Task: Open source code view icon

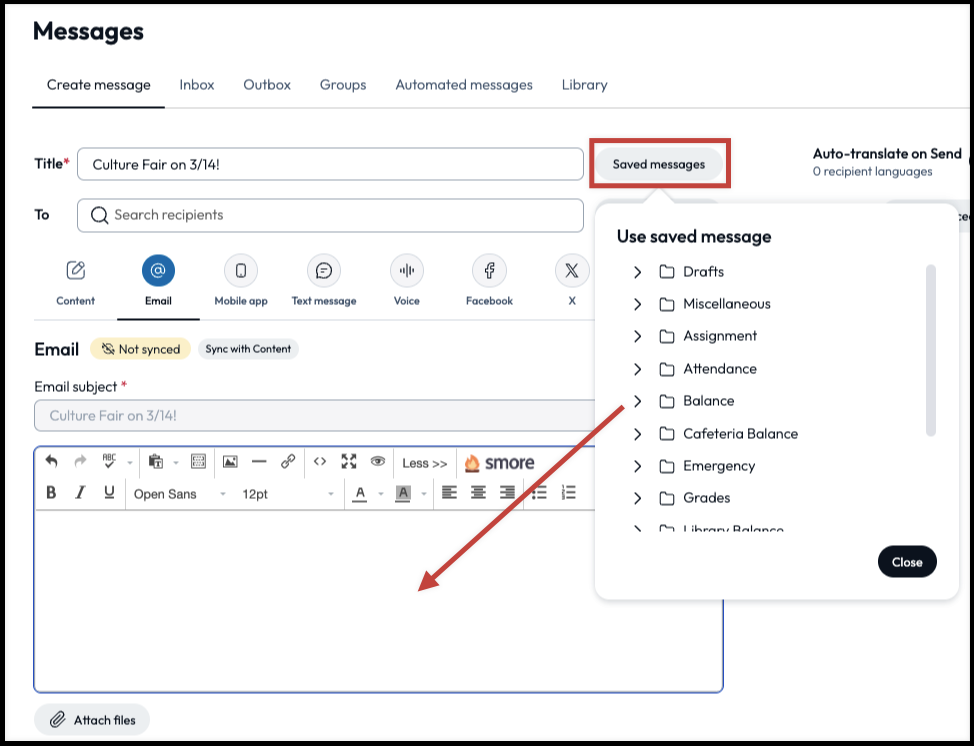Action: tap(320, 462)
